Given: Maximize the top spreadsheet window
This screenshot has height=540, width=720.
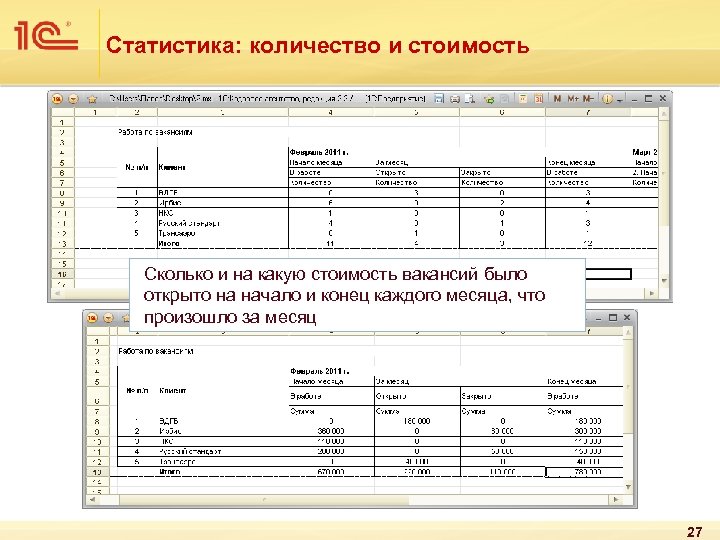Looking at the screenshot, I should click(648, 98).
